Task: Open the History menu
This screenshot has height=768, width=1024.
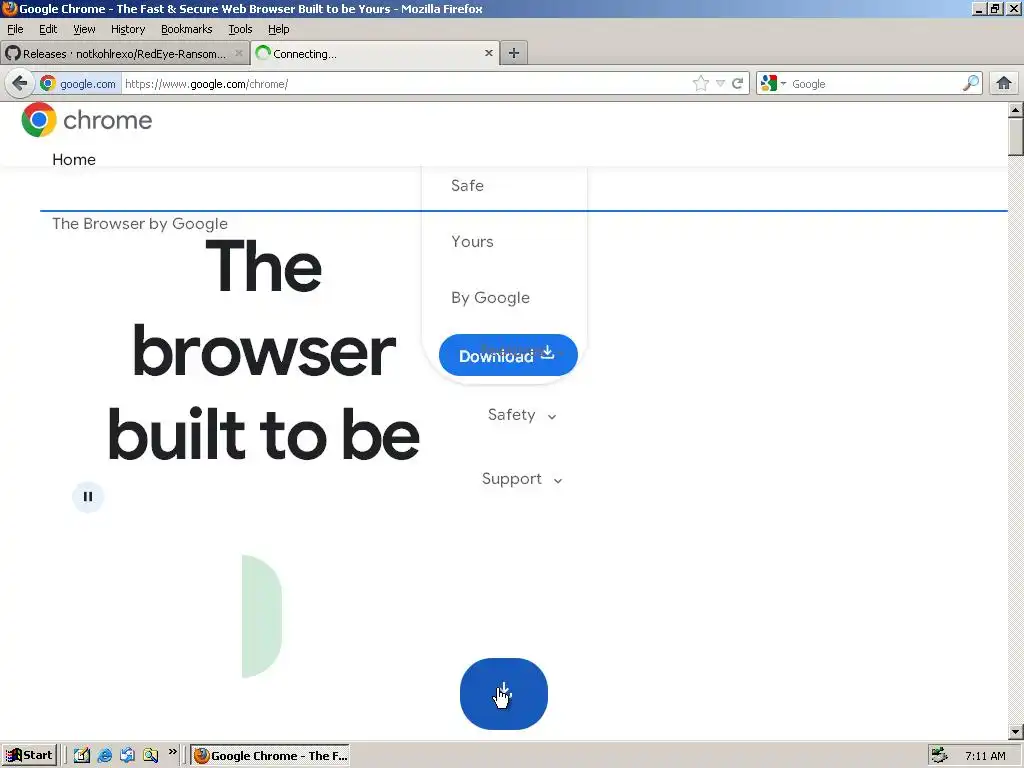Action: (128, 29)
